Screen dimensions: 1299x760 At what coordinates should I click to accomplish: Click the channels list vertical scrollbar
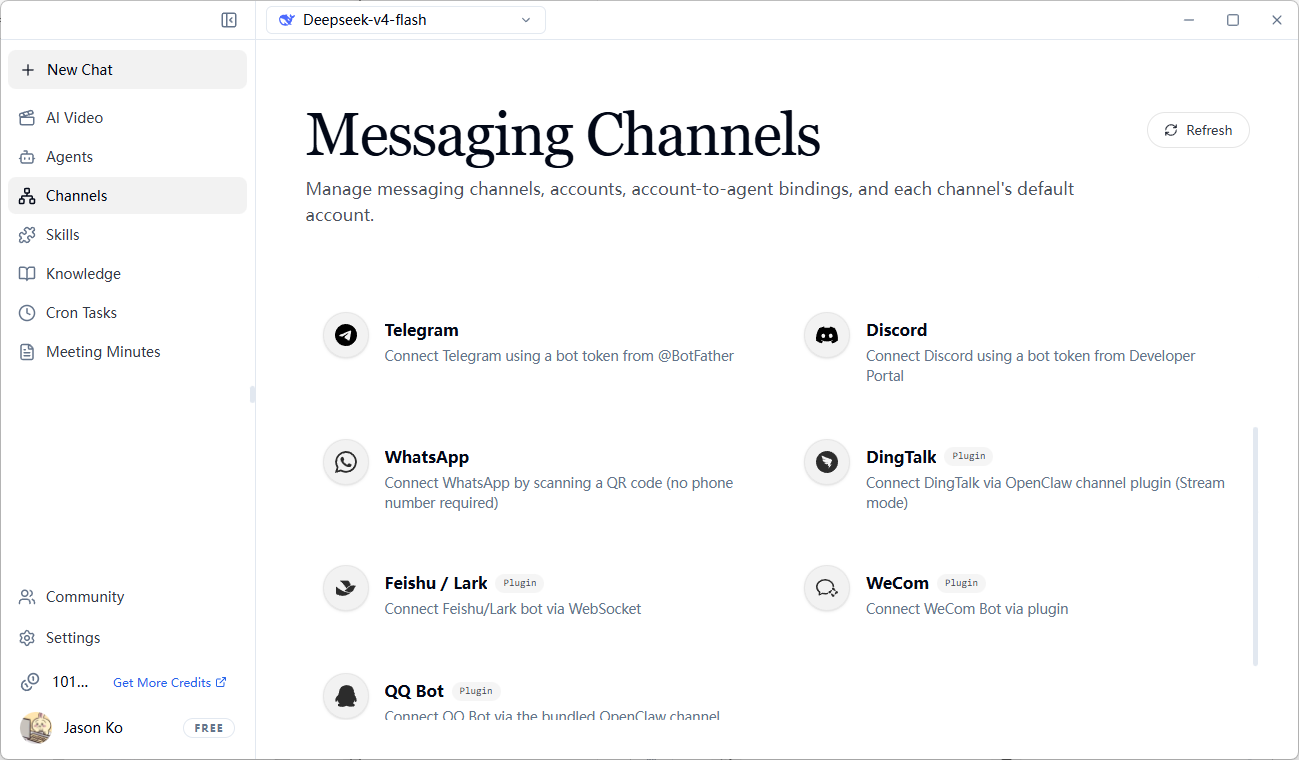click(x=1255, y=546)
